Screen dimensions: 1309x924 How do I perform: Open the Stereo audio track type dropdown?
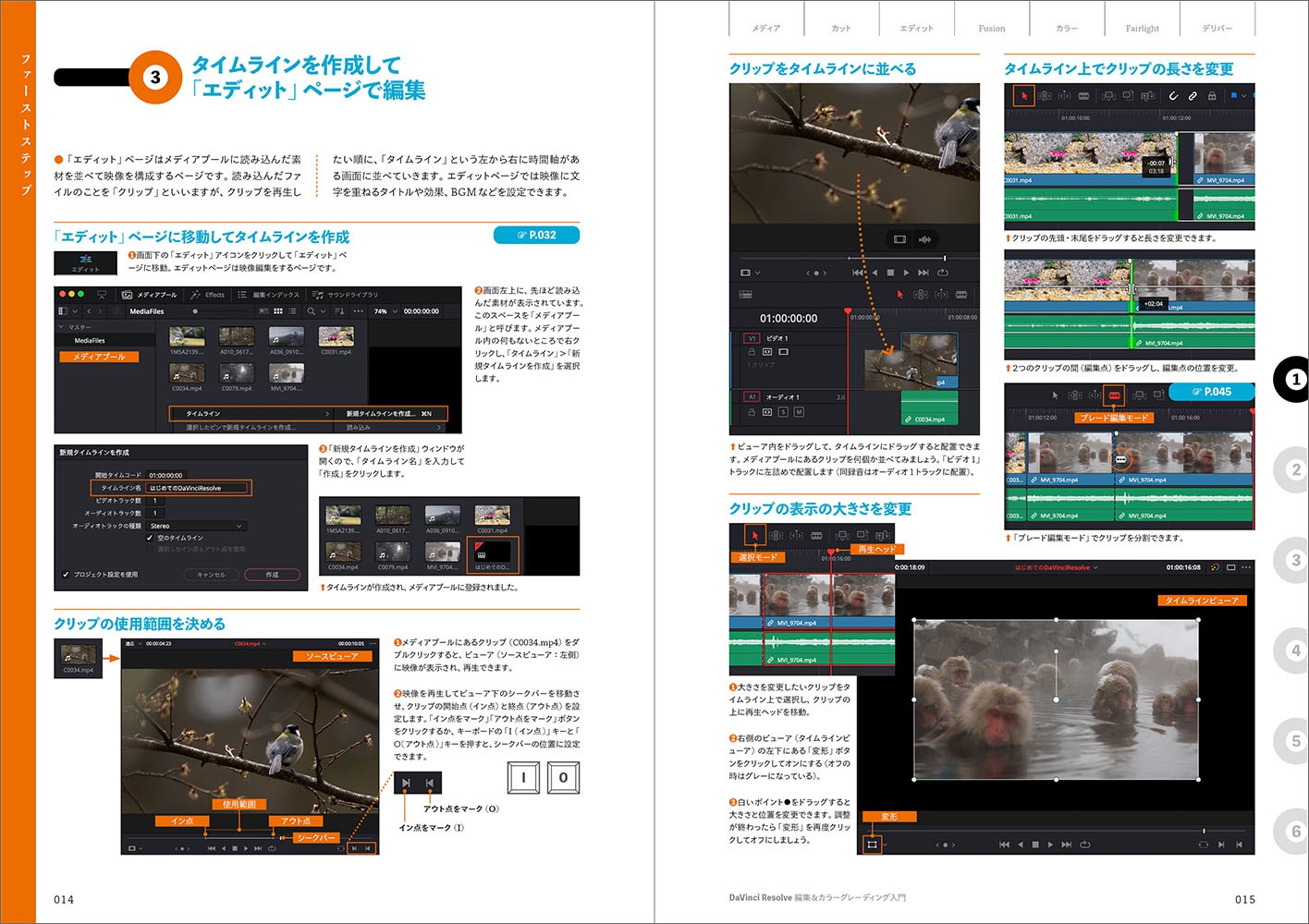coord(197,526)
